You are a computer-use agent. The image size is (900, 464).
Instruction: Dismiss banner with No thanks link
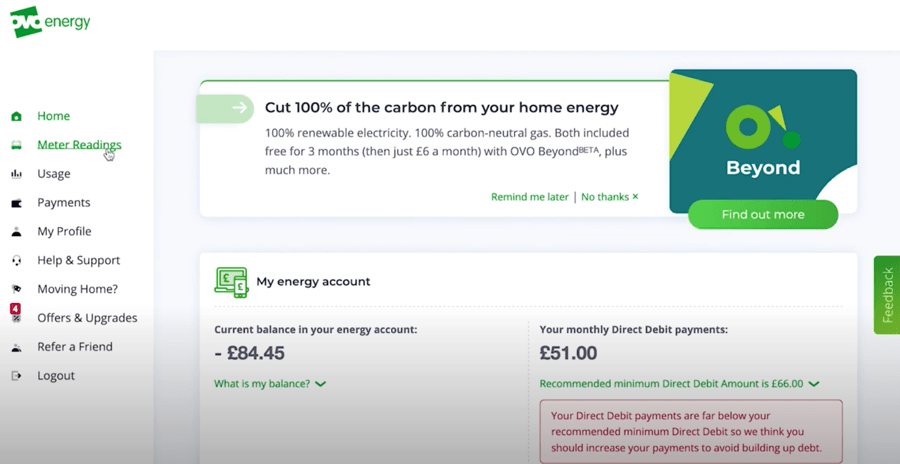point(610,197)
